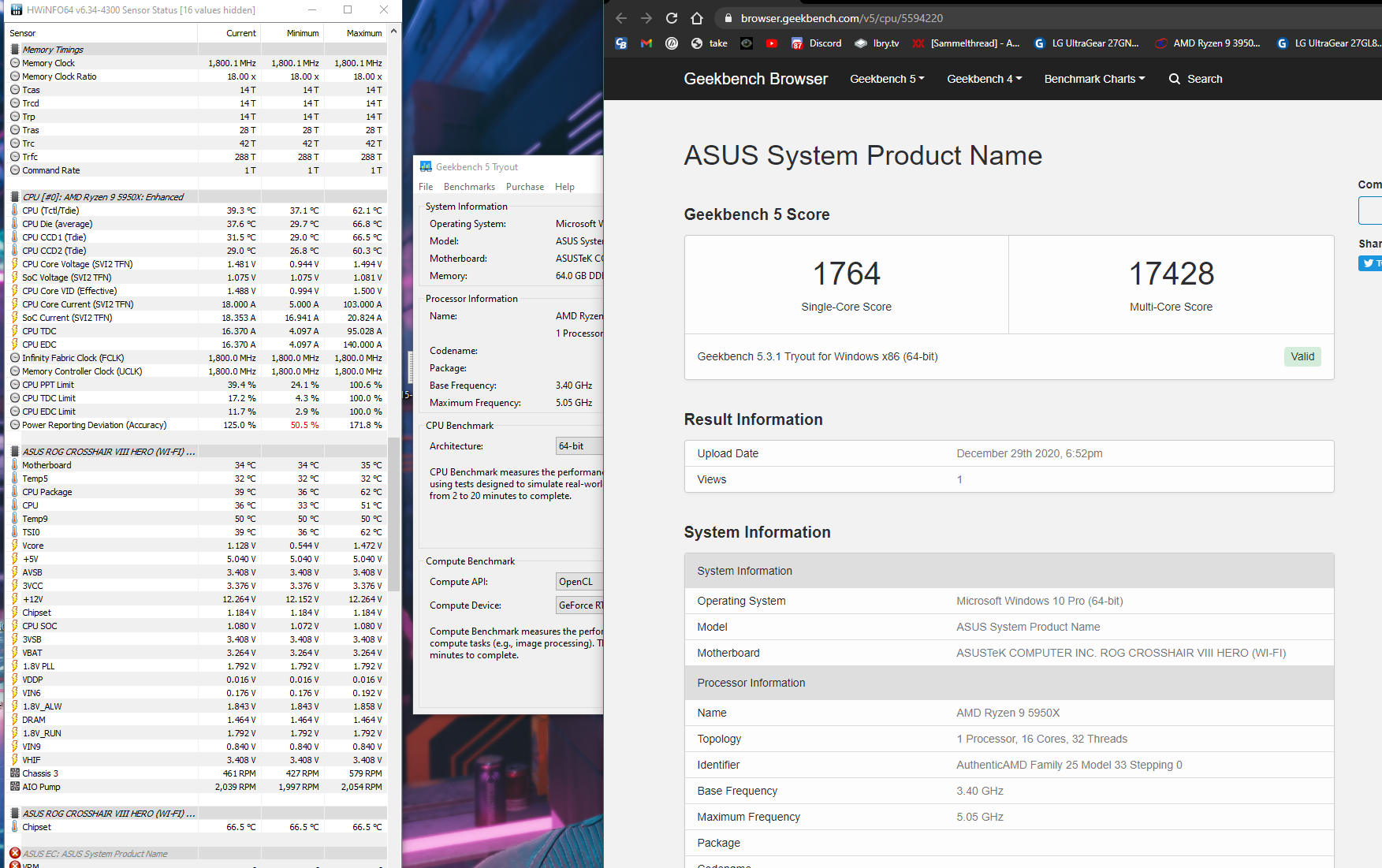The image size is (1382, 868).
Task: Expand the Geekbench 4 navbar dropdown
Action: pos(984,79)
